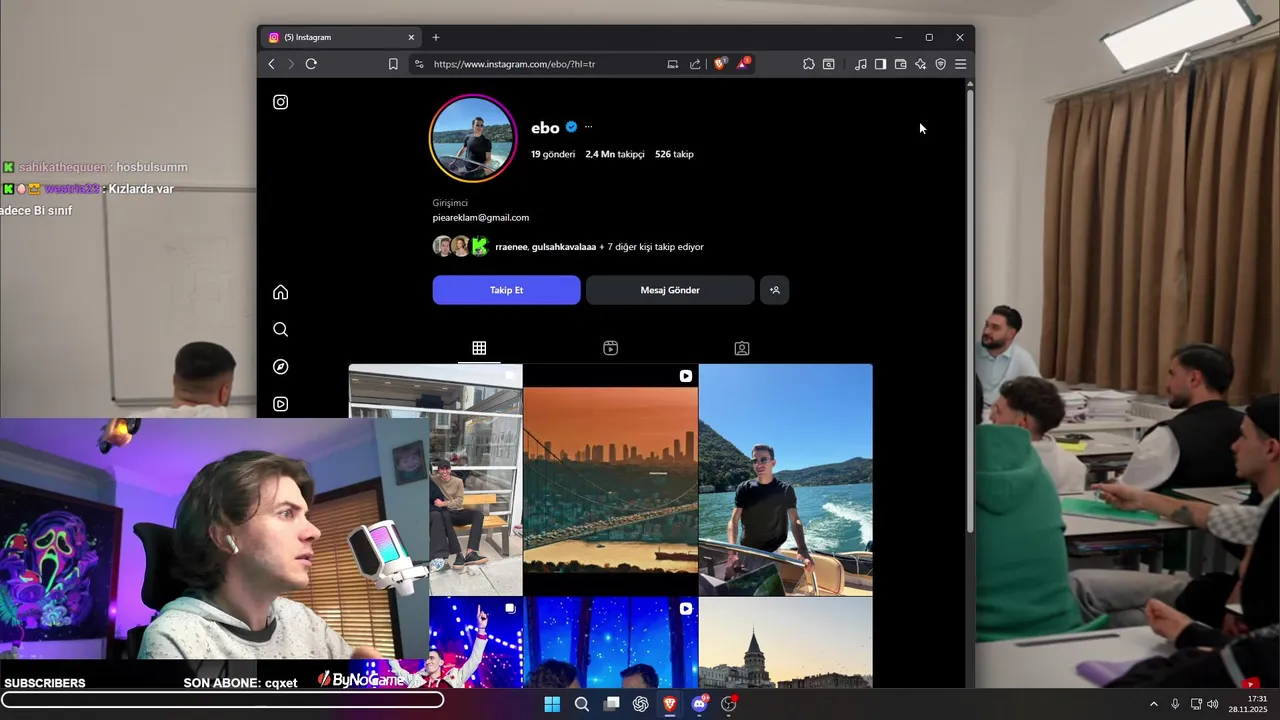
Task: Expand hidden system tray icons chevron
Action: 1153,704
